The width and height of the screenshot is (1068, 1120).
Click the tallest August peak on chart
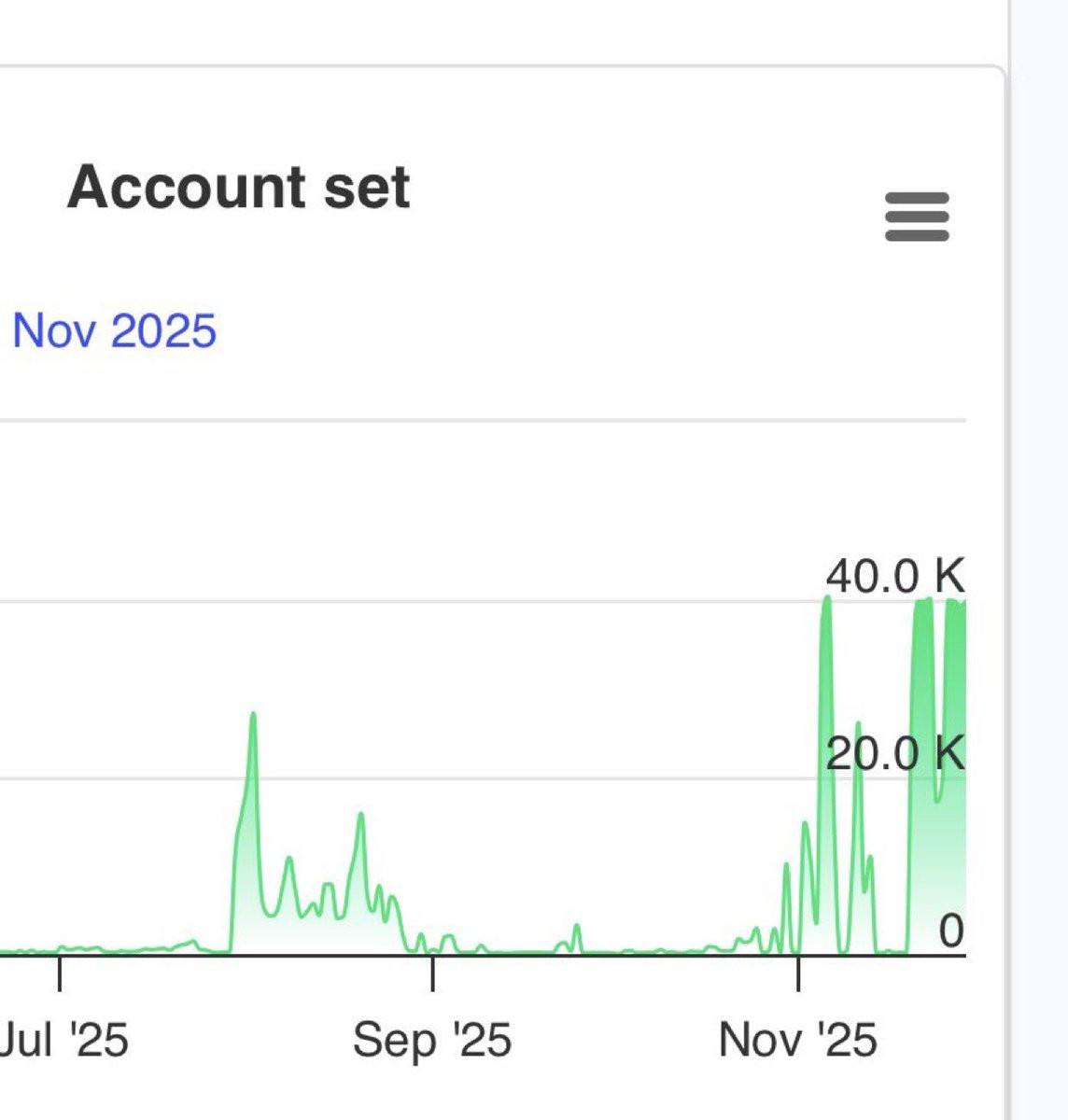253,715
